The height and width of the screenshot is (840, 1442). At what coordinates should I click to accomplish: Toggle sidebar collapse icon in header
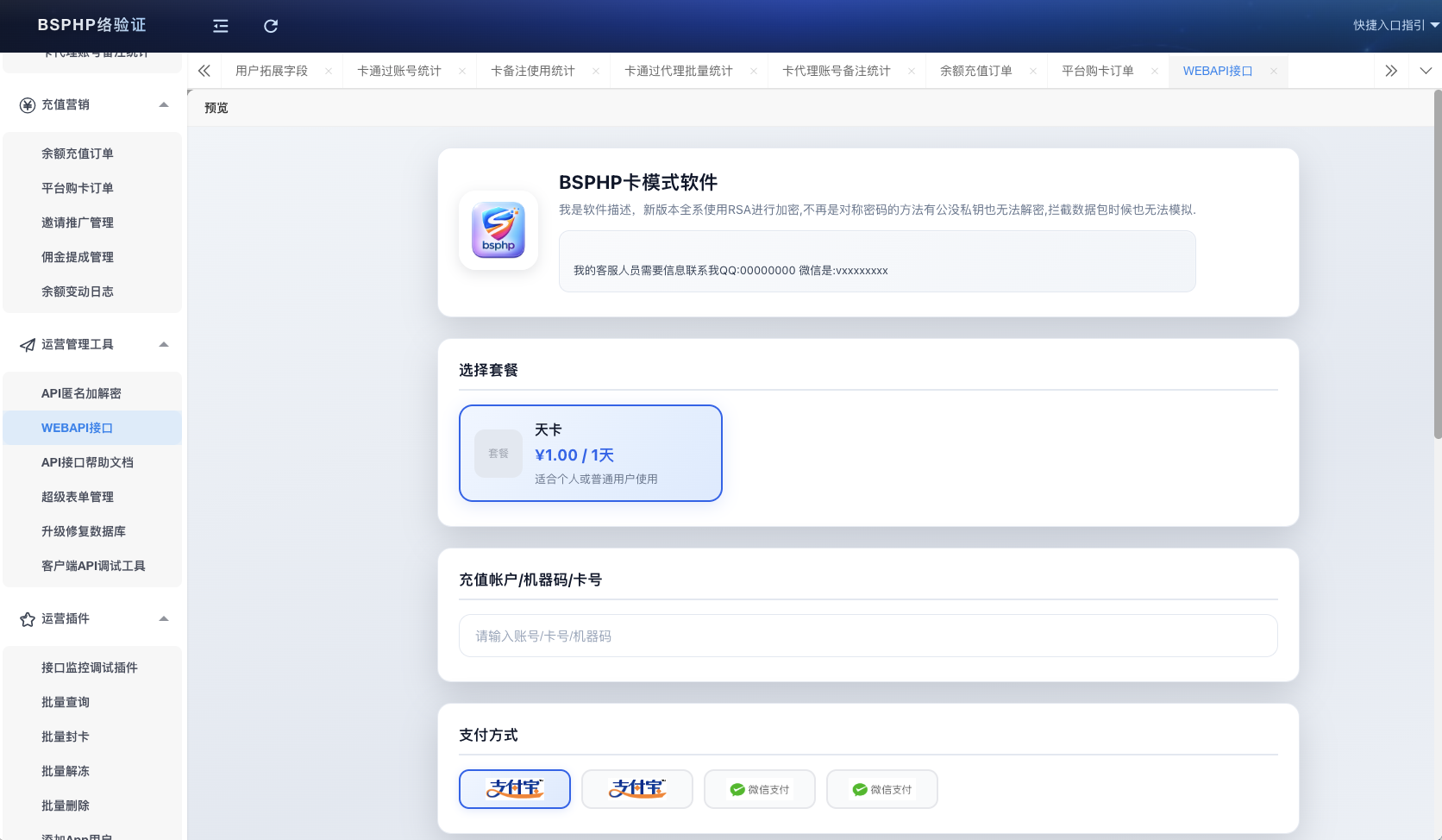(221, 26)
